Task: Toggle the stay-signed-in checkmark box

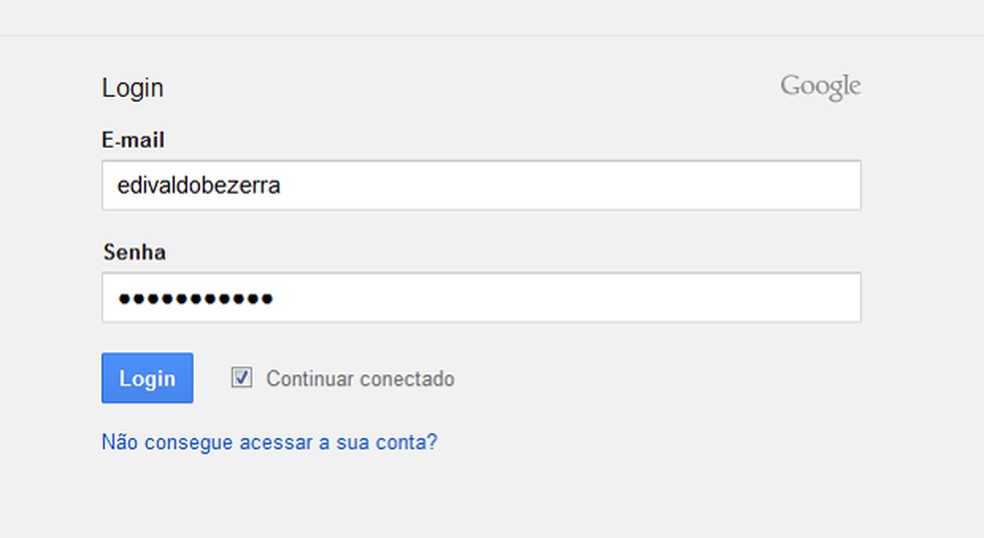Action: pos(242,378)
